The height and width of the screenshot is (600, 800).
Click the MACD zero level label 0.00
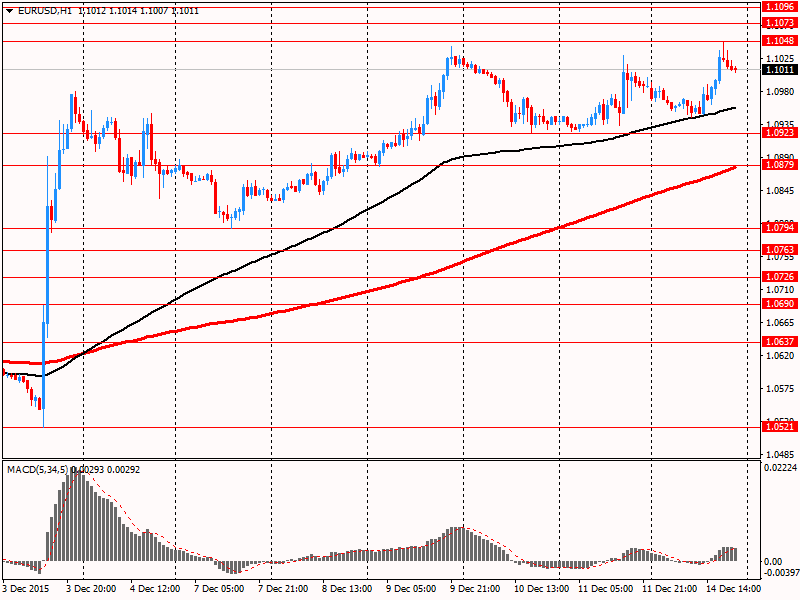point(773,562)
